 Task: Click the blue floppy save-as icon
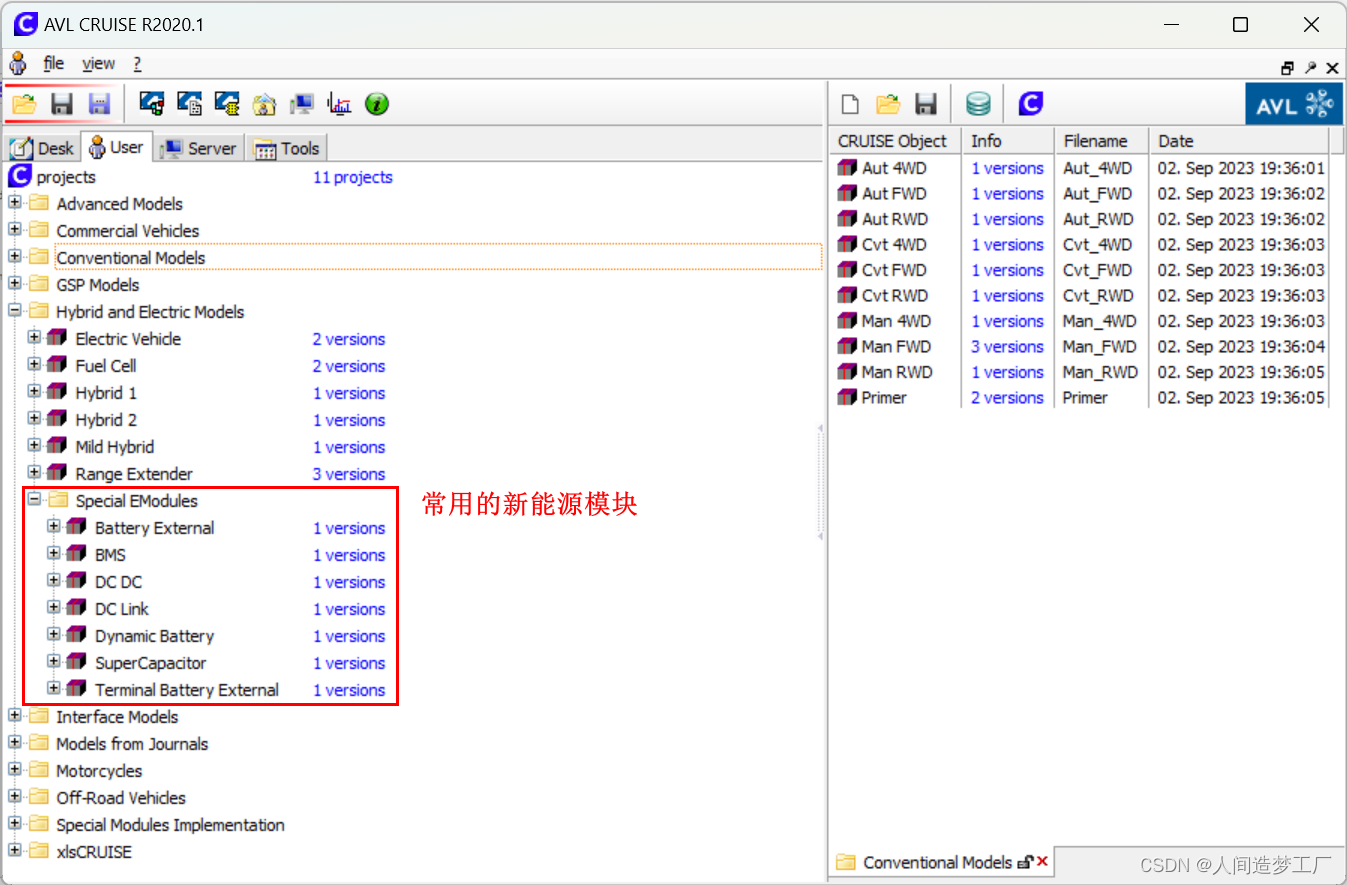99,103
